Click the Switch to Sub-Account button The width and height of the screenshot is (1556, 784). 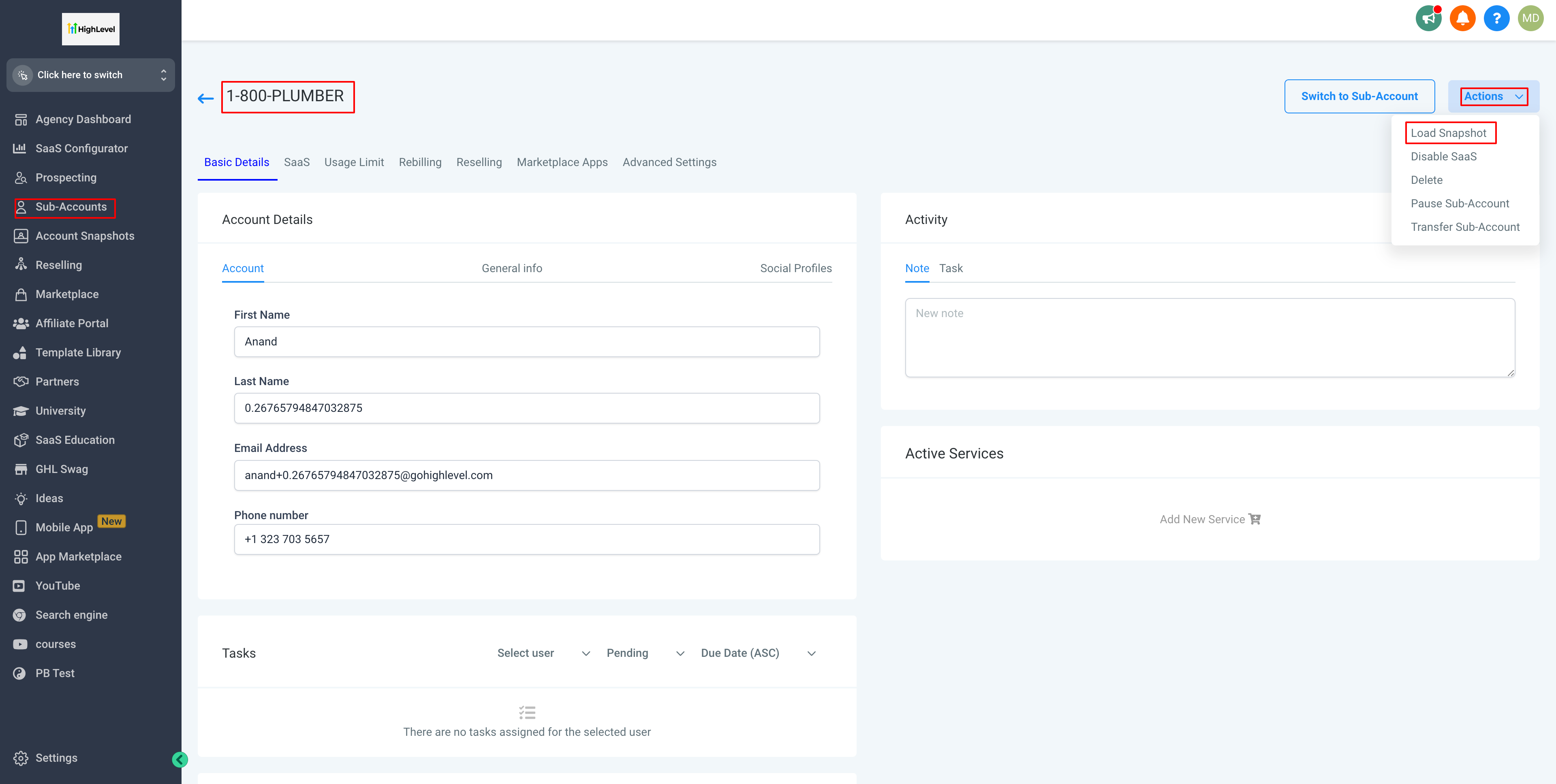click(x=1359, y=96)
